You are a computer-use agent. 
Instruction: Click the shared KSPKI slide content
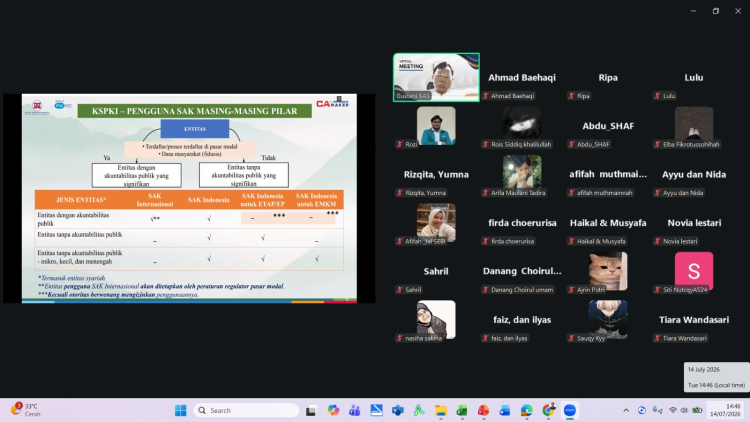(x=189, y=198)
